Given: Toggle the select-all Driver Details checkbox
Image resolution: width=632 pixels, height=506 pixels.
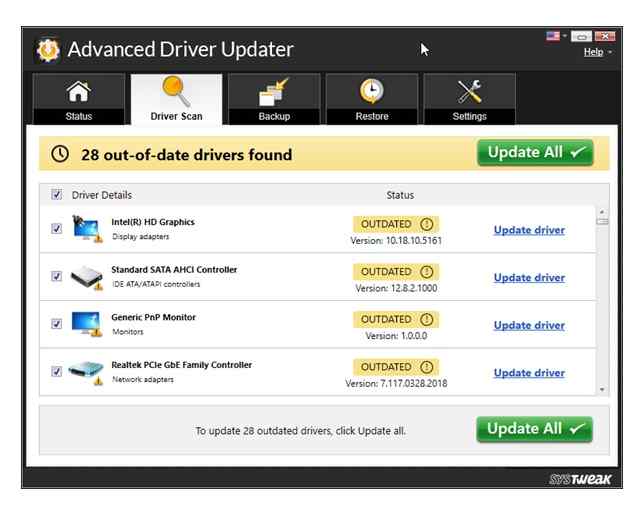Looking at the screenshot, I should pos(56,195).
